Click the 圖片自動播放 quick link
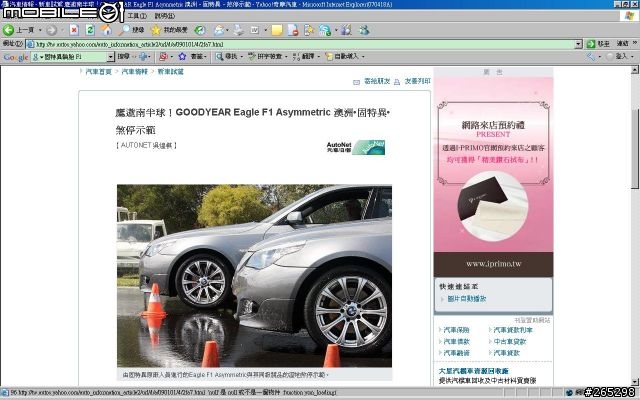Image resolution: width=640 pixels, height=400 pixels. pos(467,299)
